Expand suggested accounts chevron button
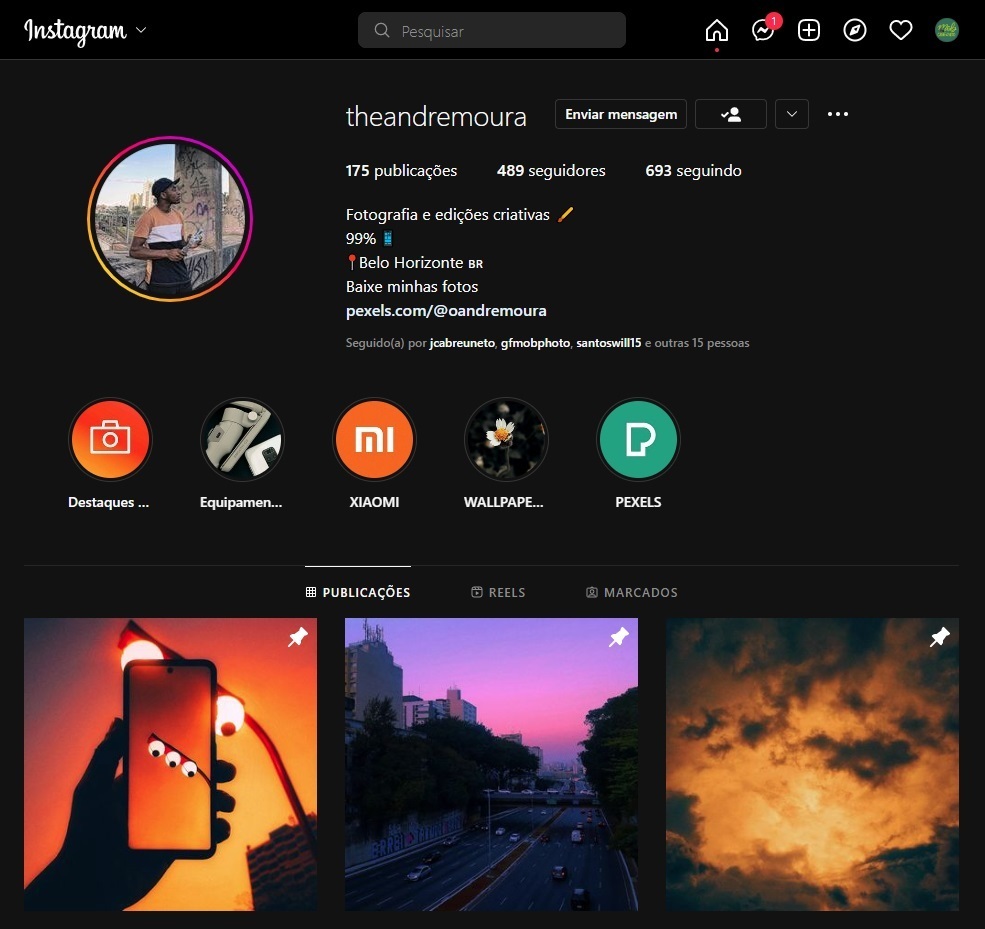Viewport: 985px width, 929px height. pyautogui.click(x=792, y=114)
